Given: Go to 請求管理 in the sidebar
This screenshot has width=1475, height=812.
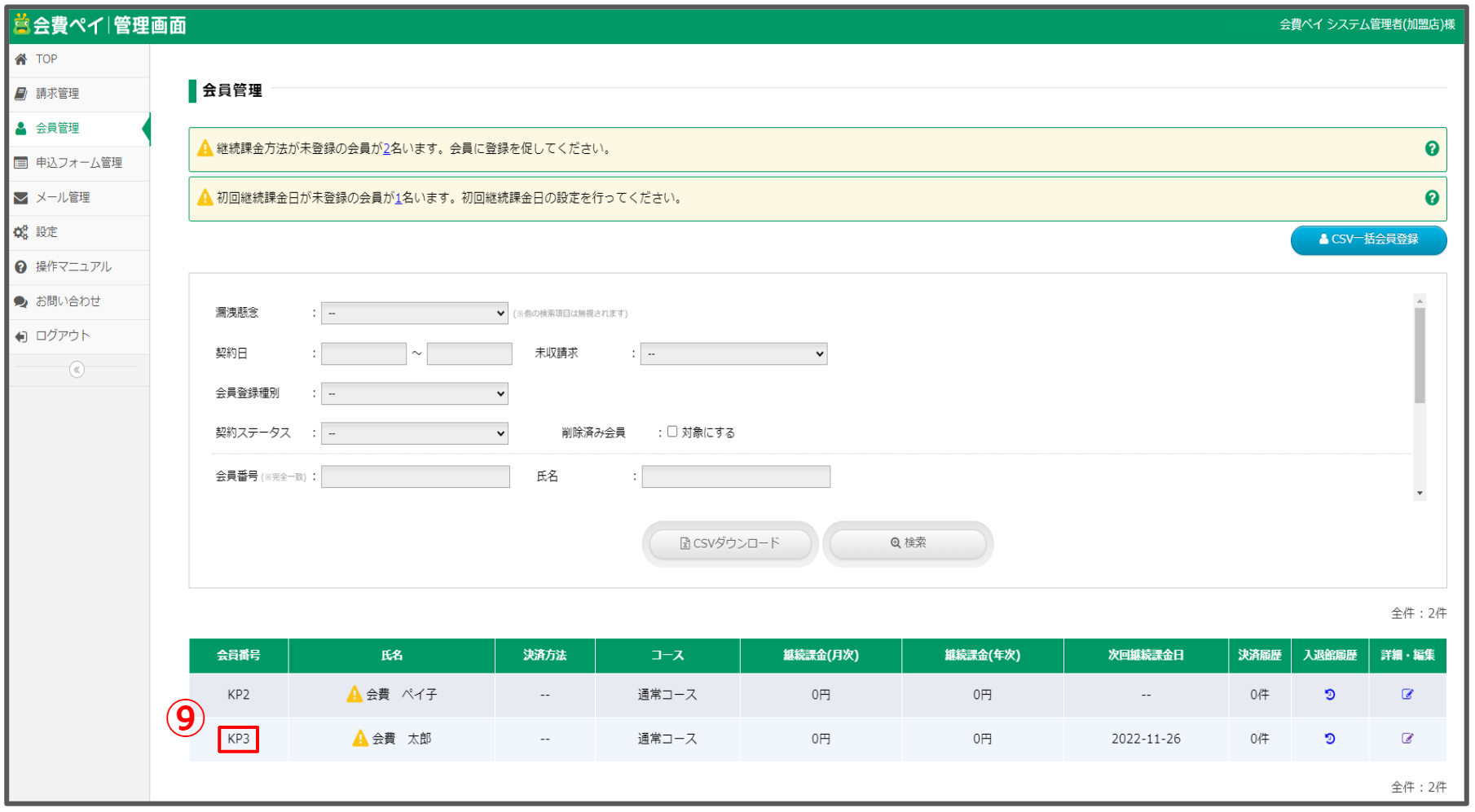Looking at the screenshot, I should click(57, 94).
